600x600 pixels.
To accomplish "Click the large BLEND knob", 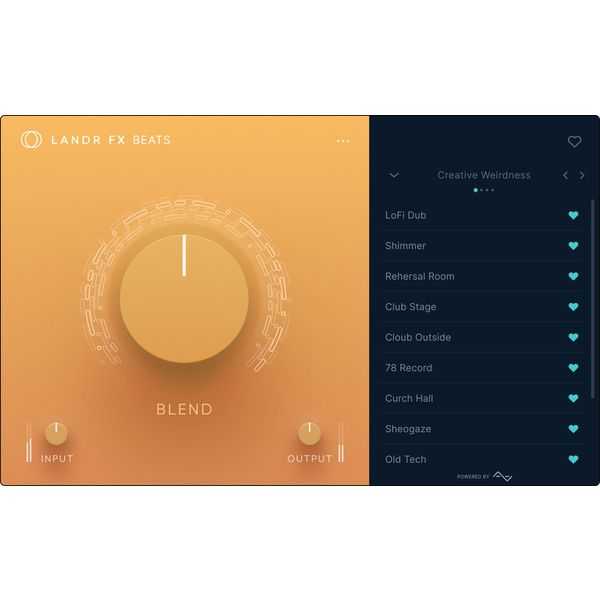I will click(184, 299).
